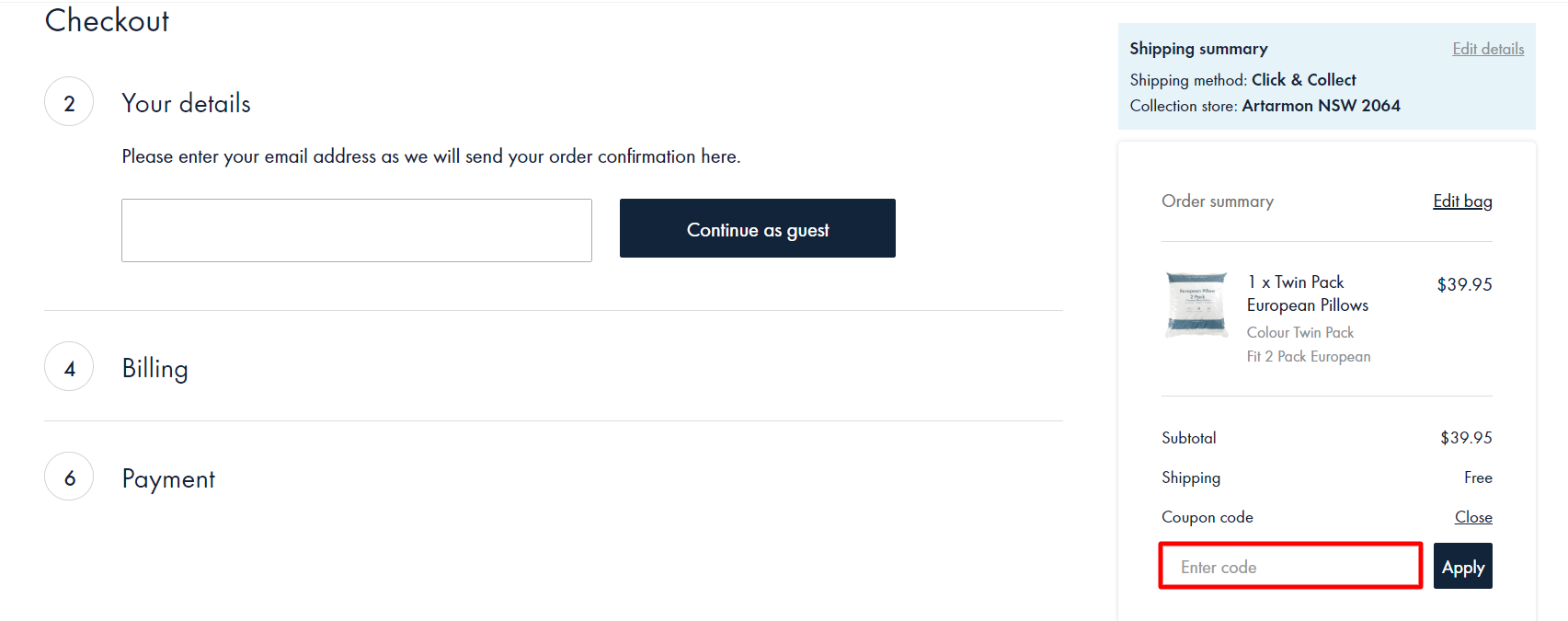Click the email address input field
This screenshot has height=621, width=1568.
[357, 230]
